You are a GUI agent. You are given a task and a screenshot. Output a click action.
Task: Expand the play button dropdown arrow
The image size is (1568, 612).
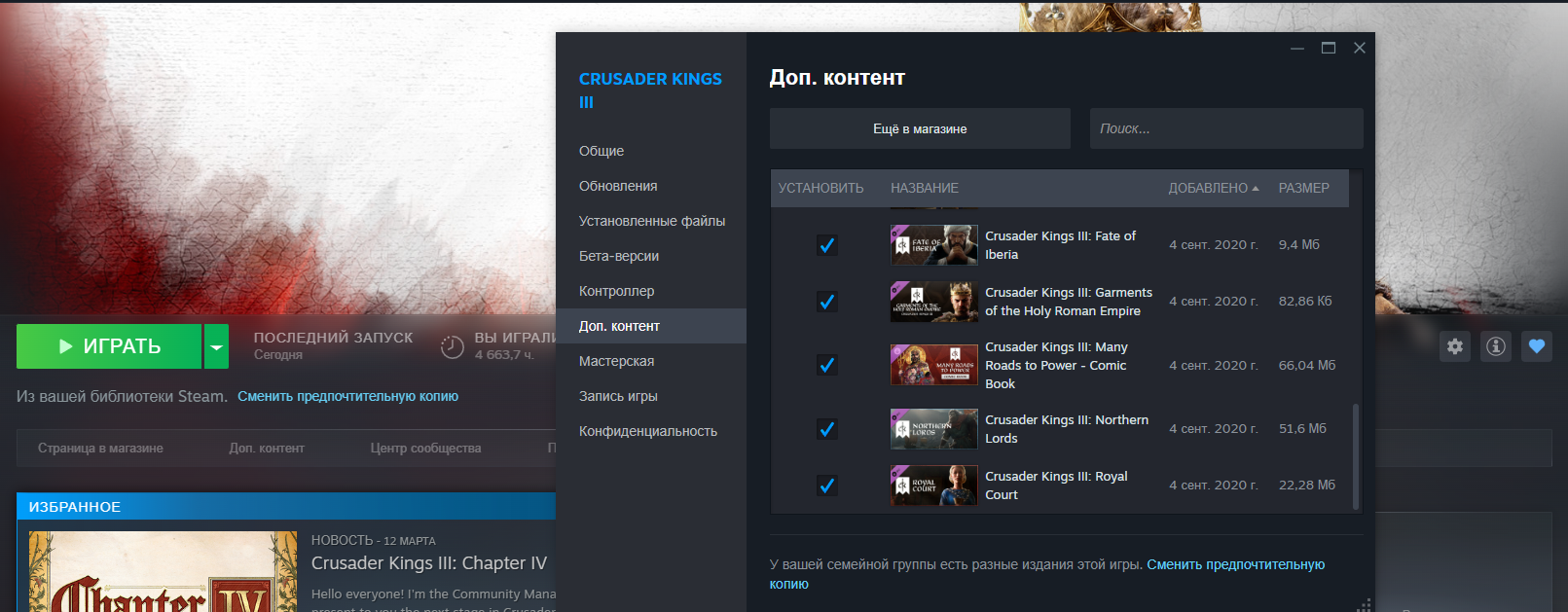point(216,346)
